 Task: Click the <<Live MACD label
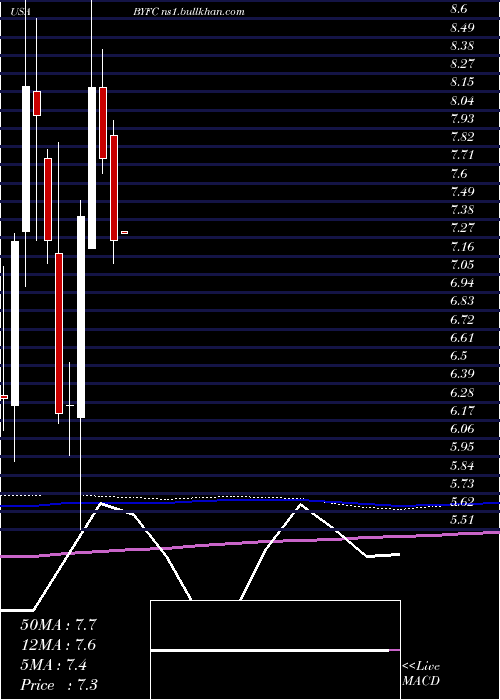coord(421,674)
